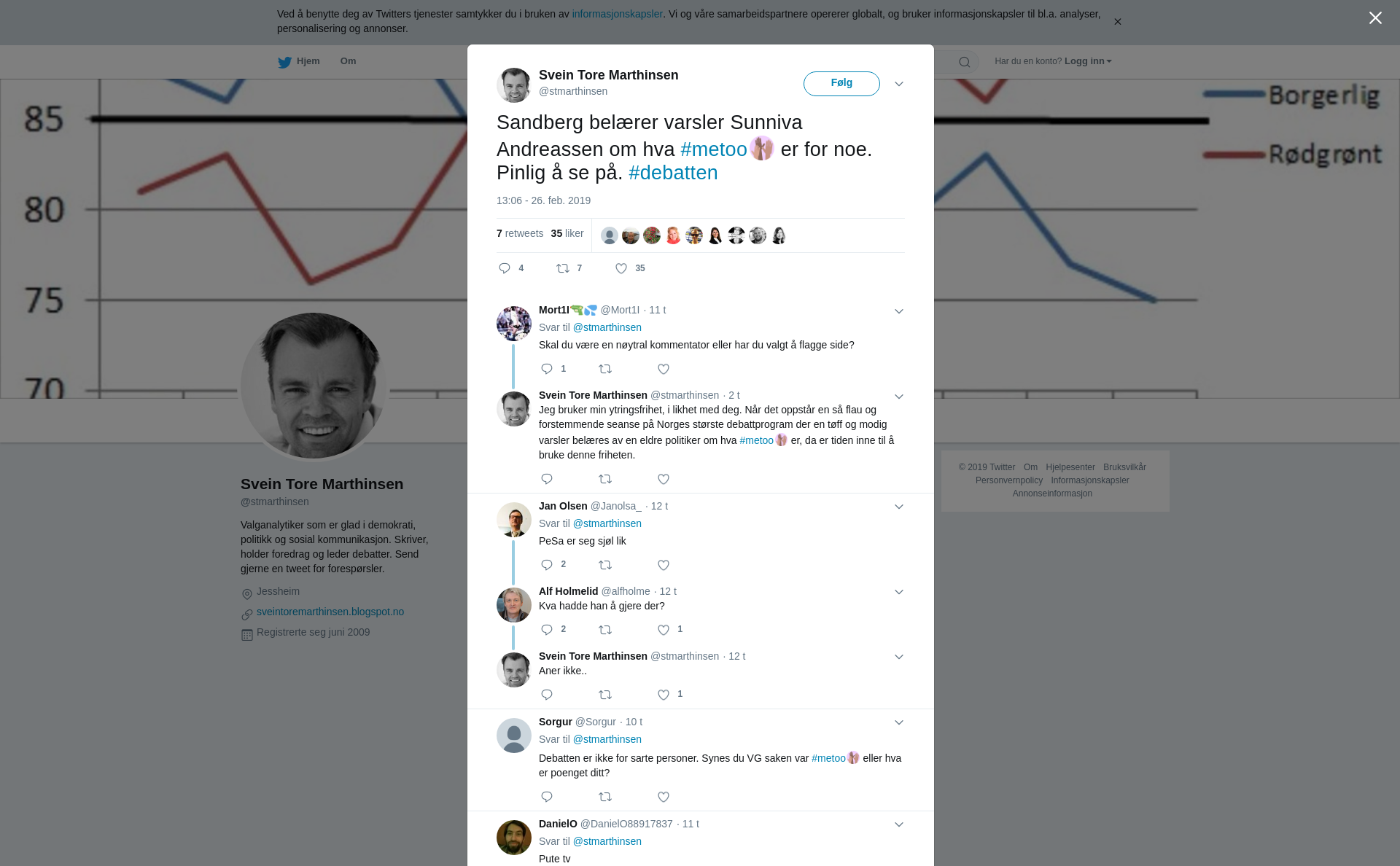Follow Svein Tore Marthinsen with Følg button

(841, 84)
